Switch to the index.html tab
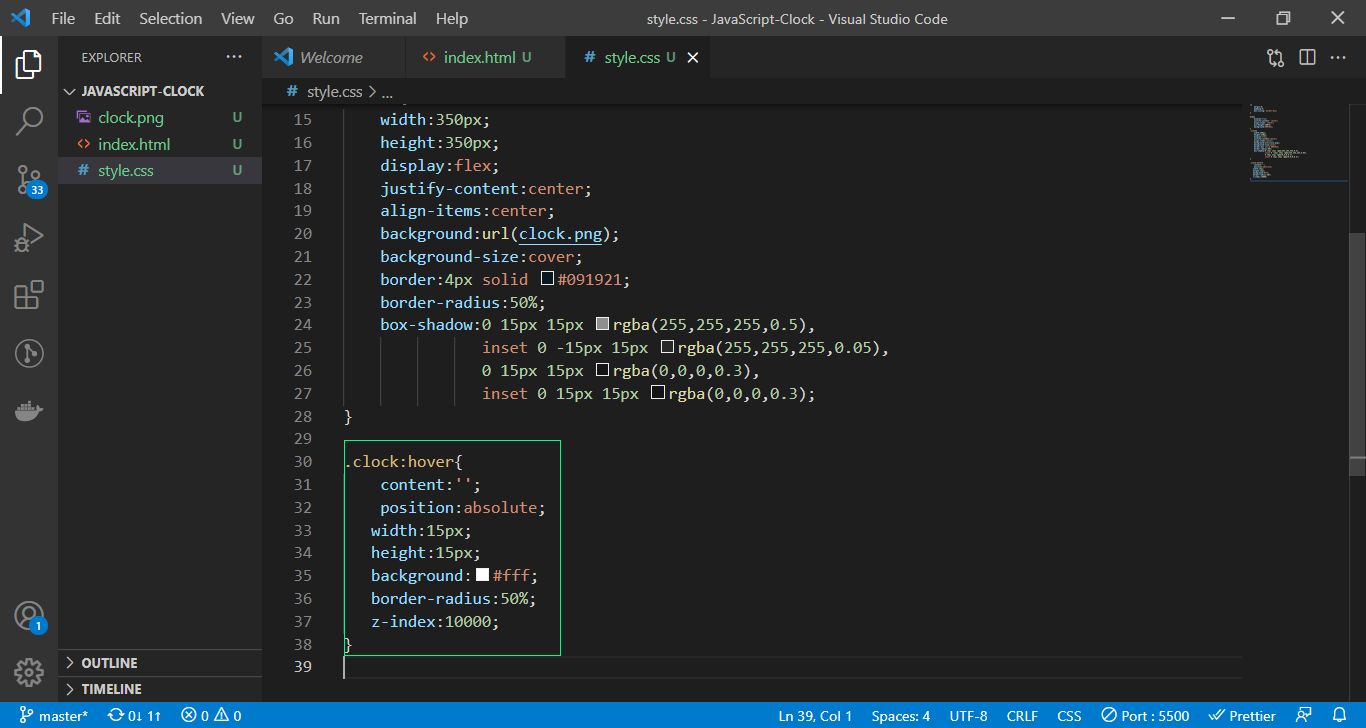1366x728 pixels. pyautogui.click(x=486, y=57)
